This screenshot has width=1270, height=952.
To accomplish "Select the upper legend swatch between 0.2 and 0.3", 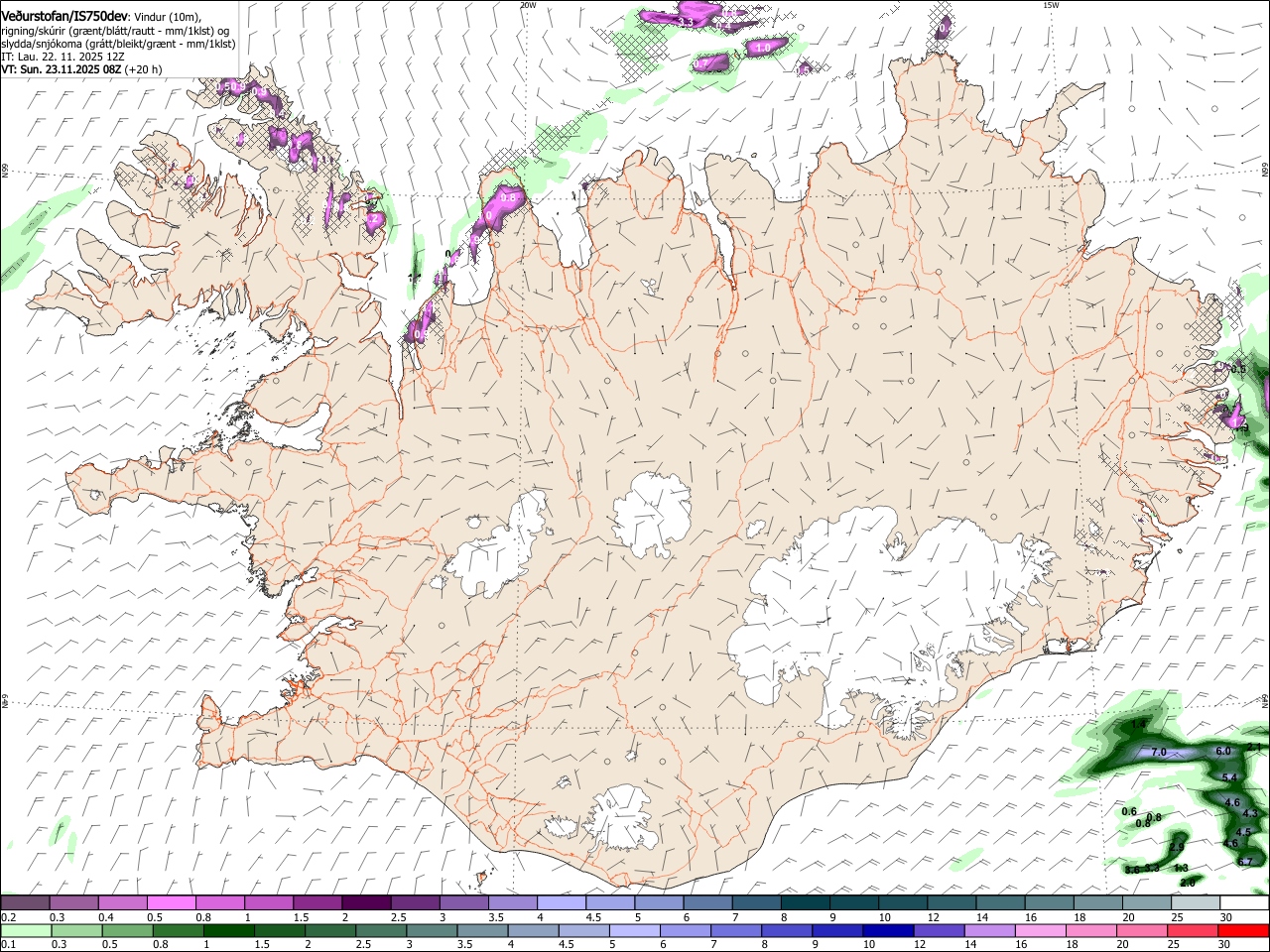I will point(25,903).
